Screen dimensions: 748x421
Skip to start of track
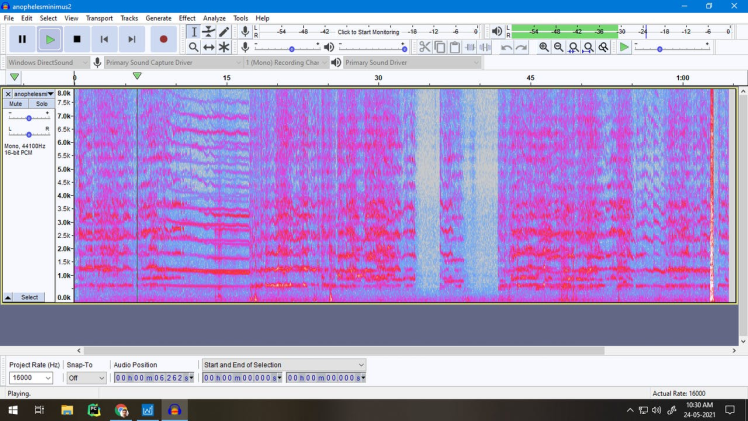coord(104,40)
